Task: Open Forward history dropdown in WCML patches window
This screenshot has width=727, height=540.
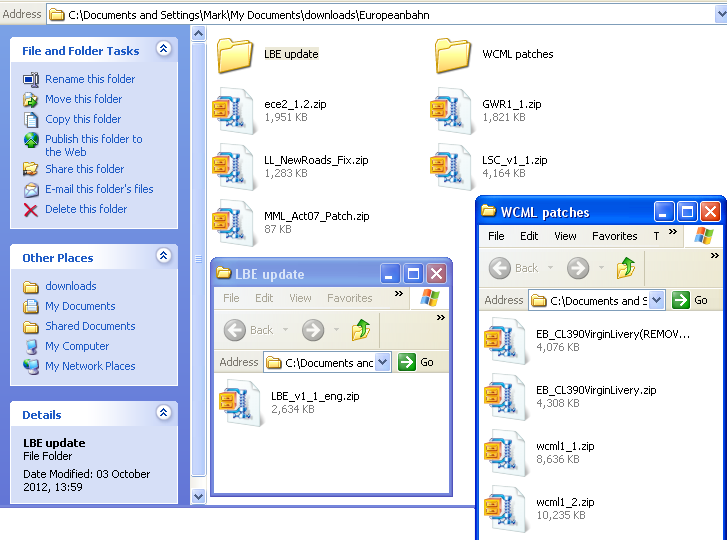Action: [x=601, y=268]
